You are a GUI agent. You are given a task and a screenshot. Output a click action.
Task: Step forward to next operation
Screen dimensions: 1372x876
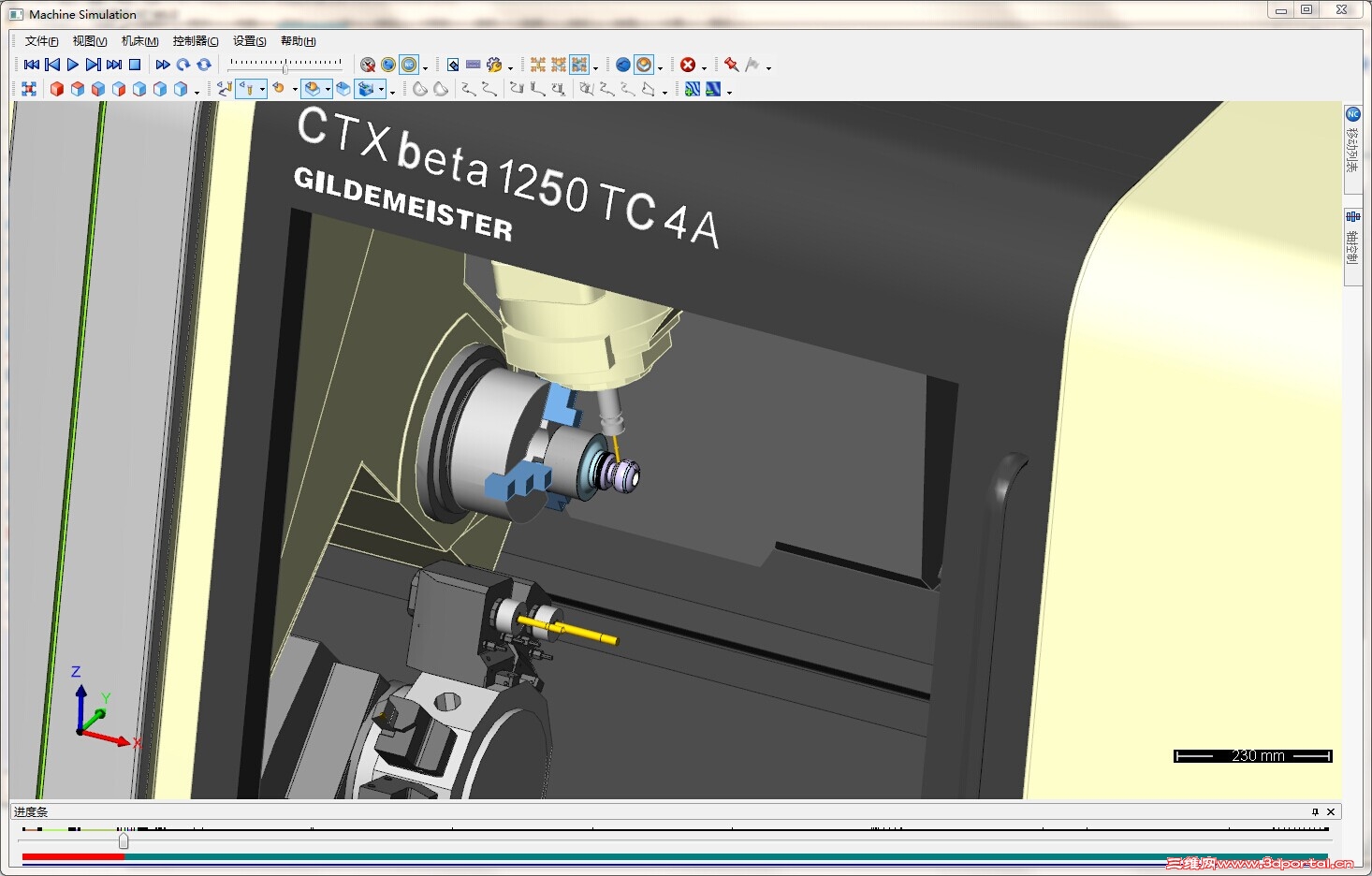(94, 65)
